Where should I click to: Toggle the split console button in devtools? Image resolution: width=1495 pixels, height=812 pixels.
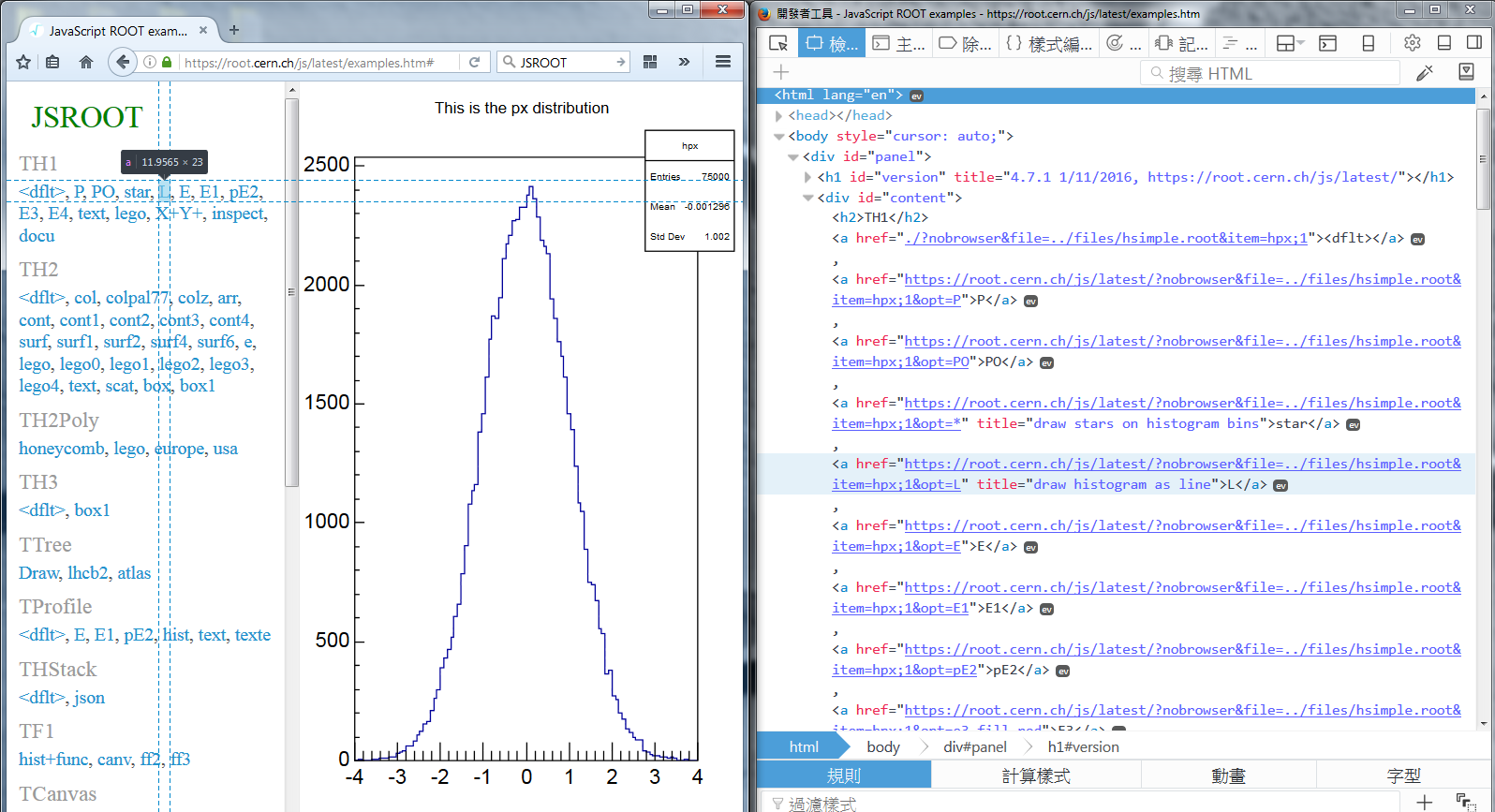(x=1327, y=43)
